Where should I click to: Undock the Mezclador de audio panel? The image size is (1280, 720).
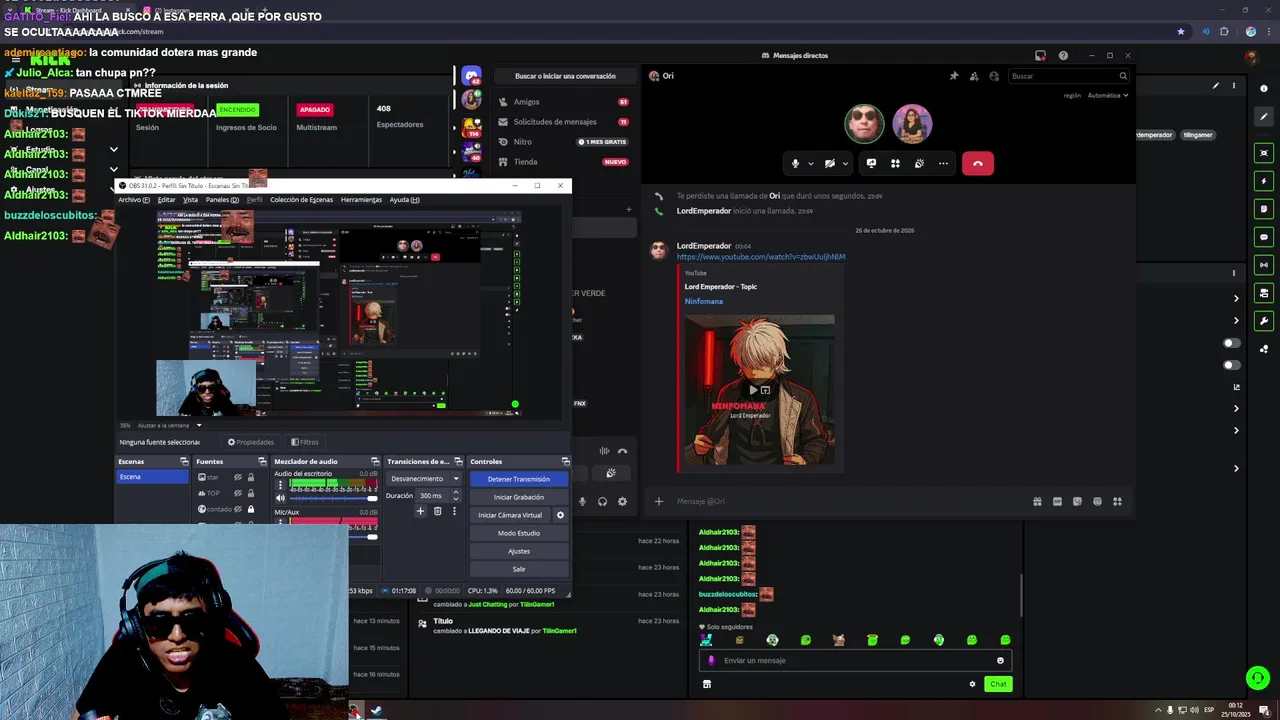[x=375, y=461]
